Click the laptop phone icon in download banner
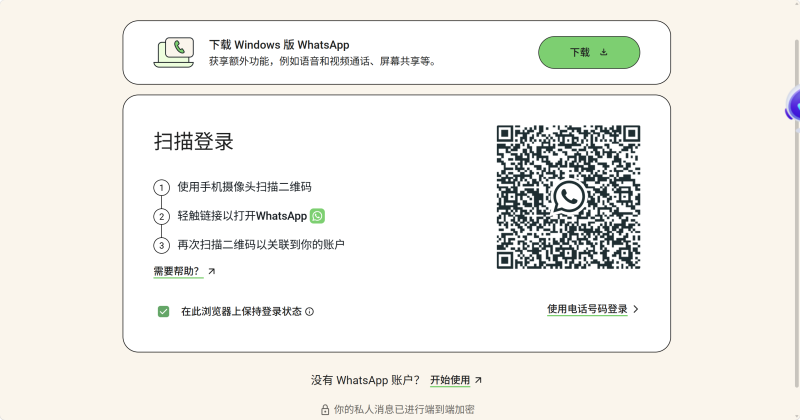800x420 pixels. coord(174,52)
